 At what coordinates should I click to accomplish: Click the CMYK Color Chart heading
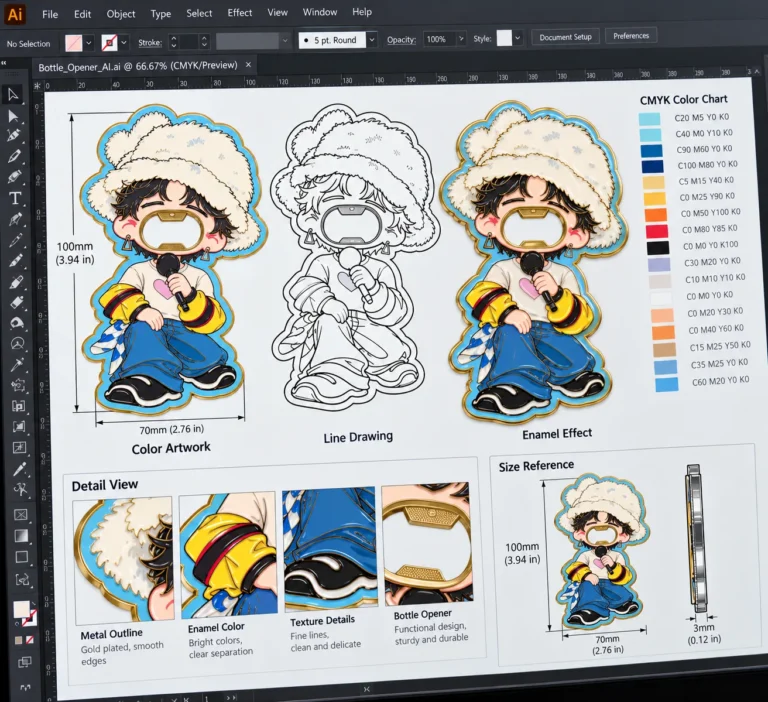pyautogui.click(x=683, y=99)
